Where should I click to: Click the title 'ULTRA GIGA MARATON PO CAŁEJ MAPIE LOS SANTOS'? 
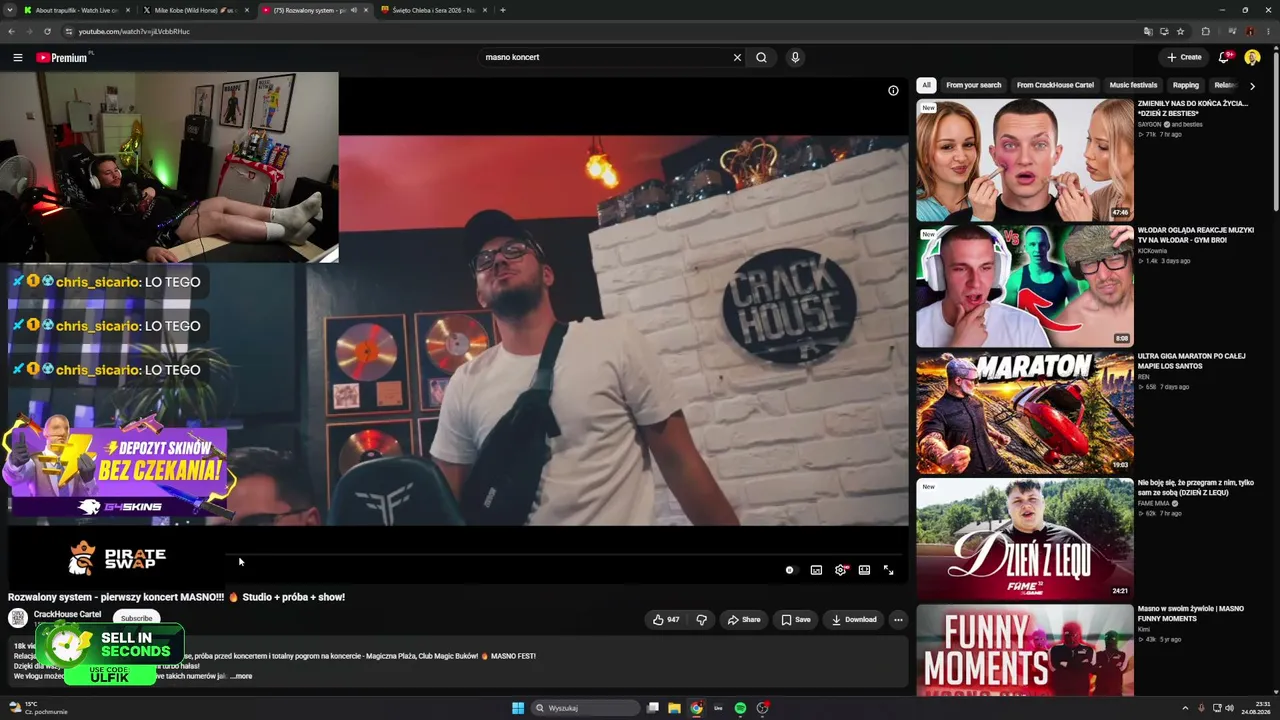click(1192, 361)
